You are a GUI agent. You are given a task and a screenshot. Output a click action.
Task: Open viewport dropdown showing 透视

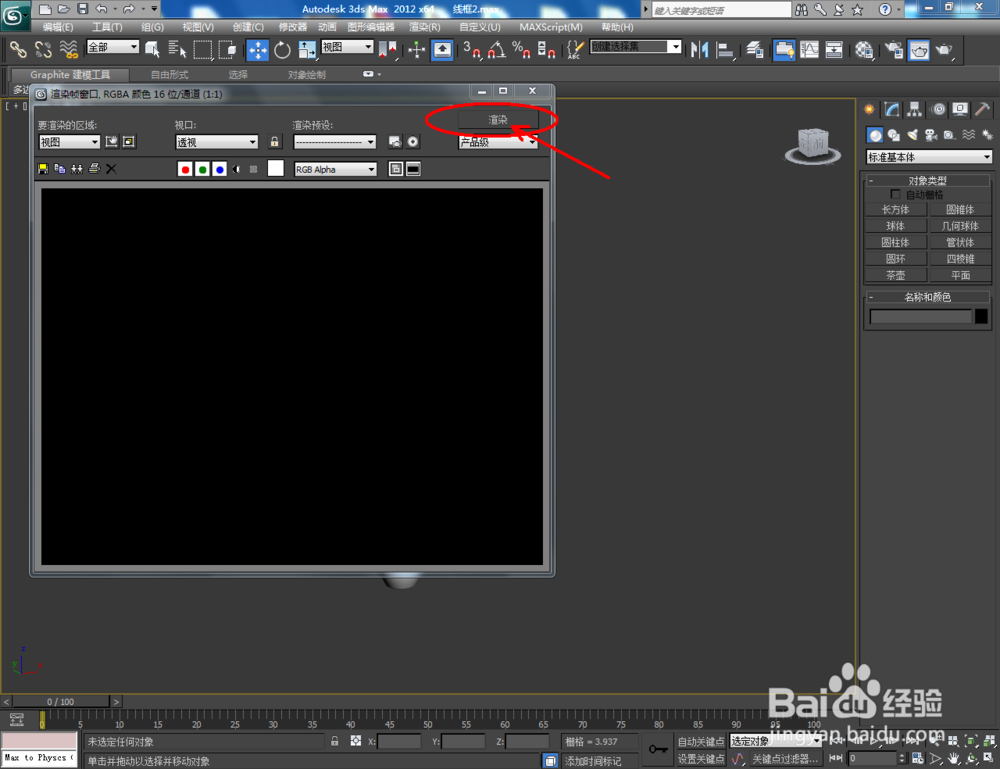tap(216, 142)
